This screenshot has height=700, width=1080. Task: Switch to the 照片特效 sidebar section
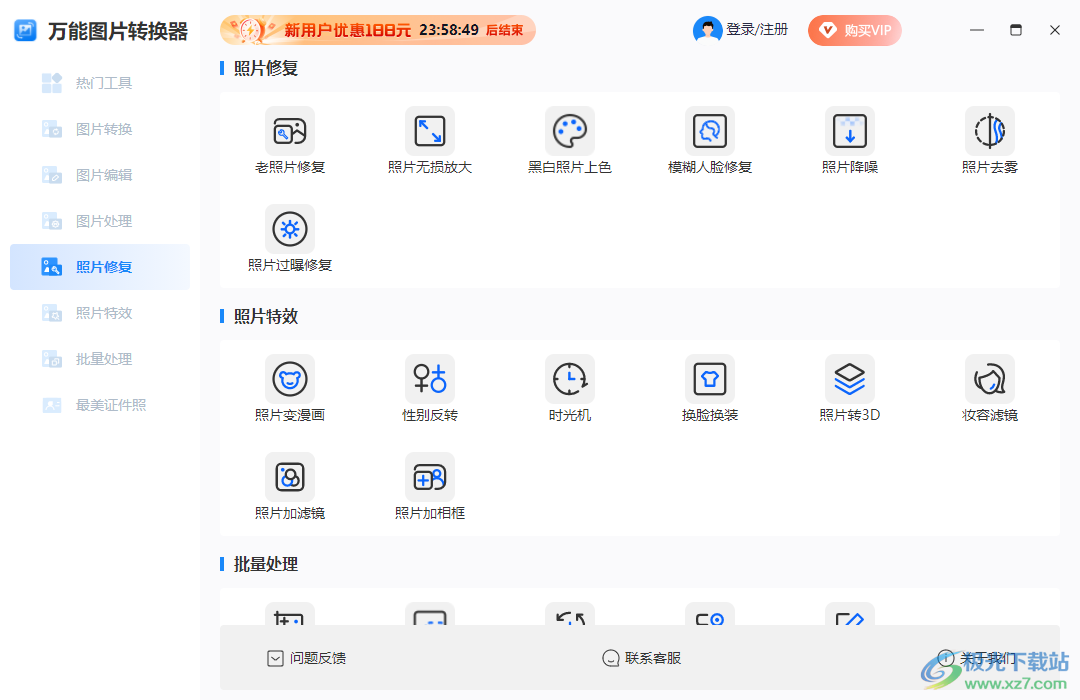99,312
